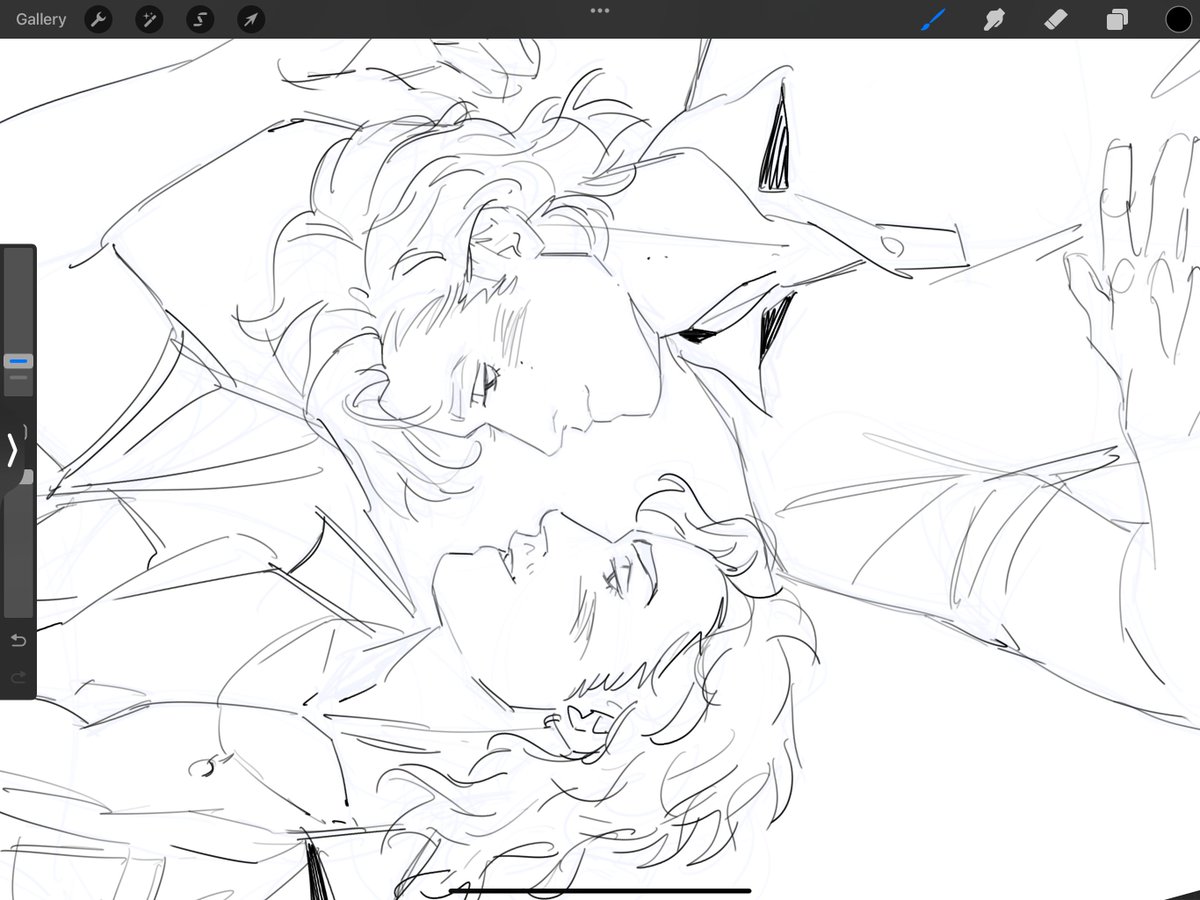Open the Layers panel
This screenshot has width=1200, height=900.
pos(1117,19)
